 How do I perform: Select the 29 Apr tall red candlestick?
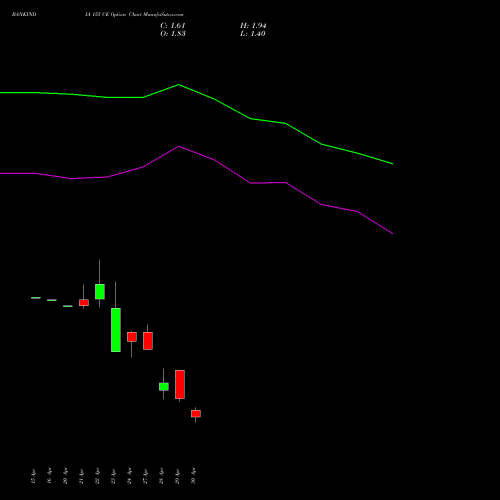pyautogui.click(x=180, y=384)
